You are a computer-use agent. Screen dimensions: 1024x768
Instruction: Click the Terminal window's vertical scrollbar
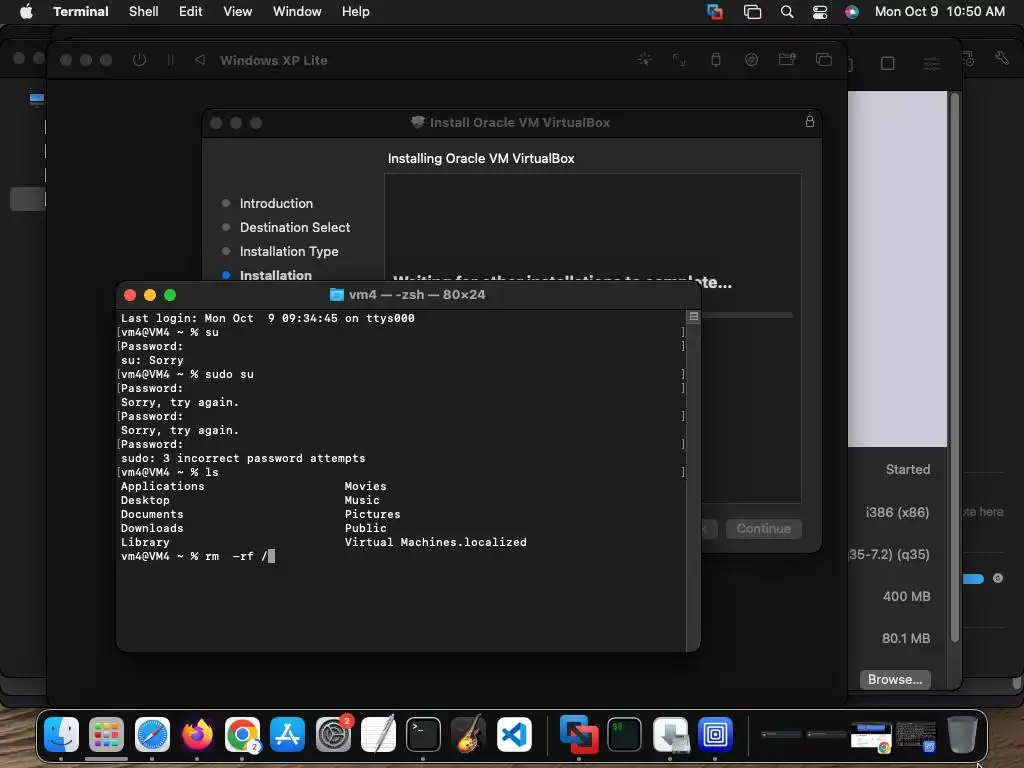coord(694,480)
